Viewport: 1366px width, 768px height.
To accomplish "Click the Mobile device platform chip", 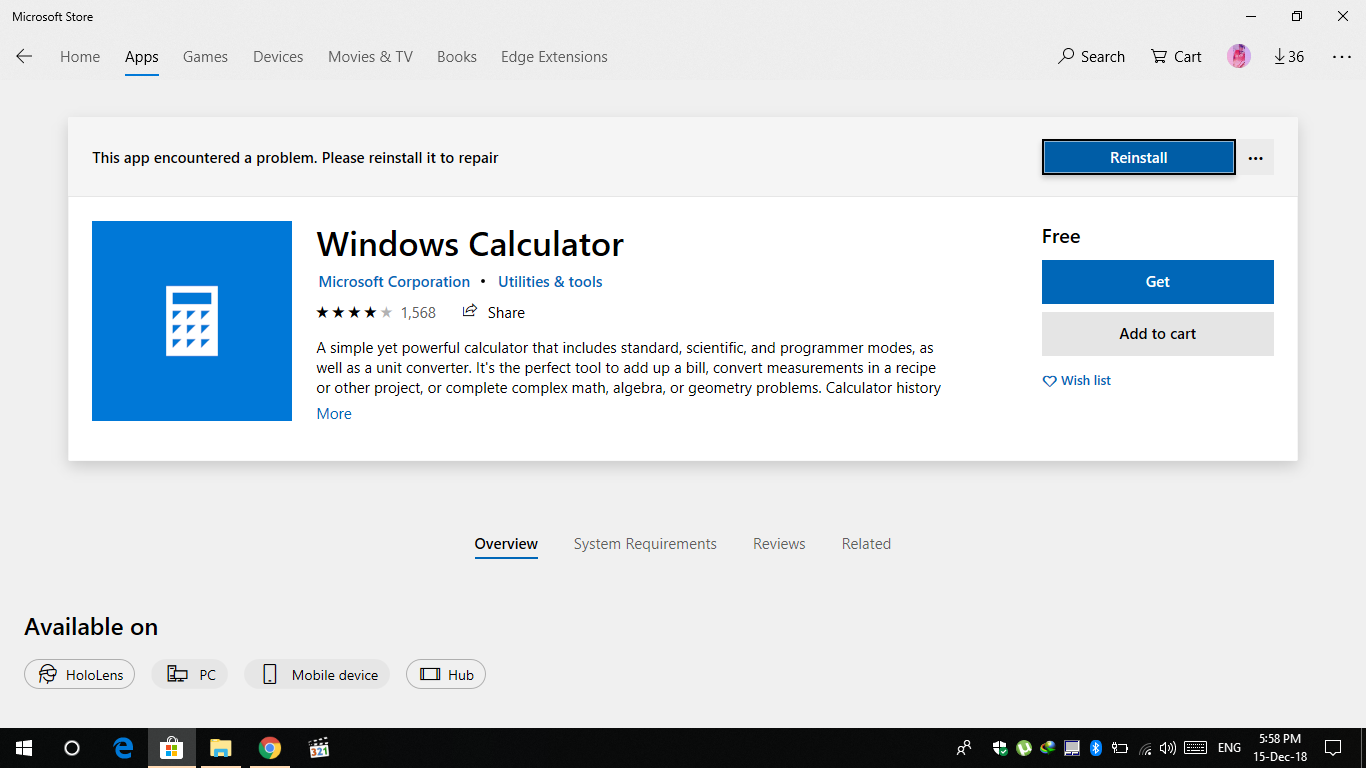I will pyautogui.click(x=319, y=675).
